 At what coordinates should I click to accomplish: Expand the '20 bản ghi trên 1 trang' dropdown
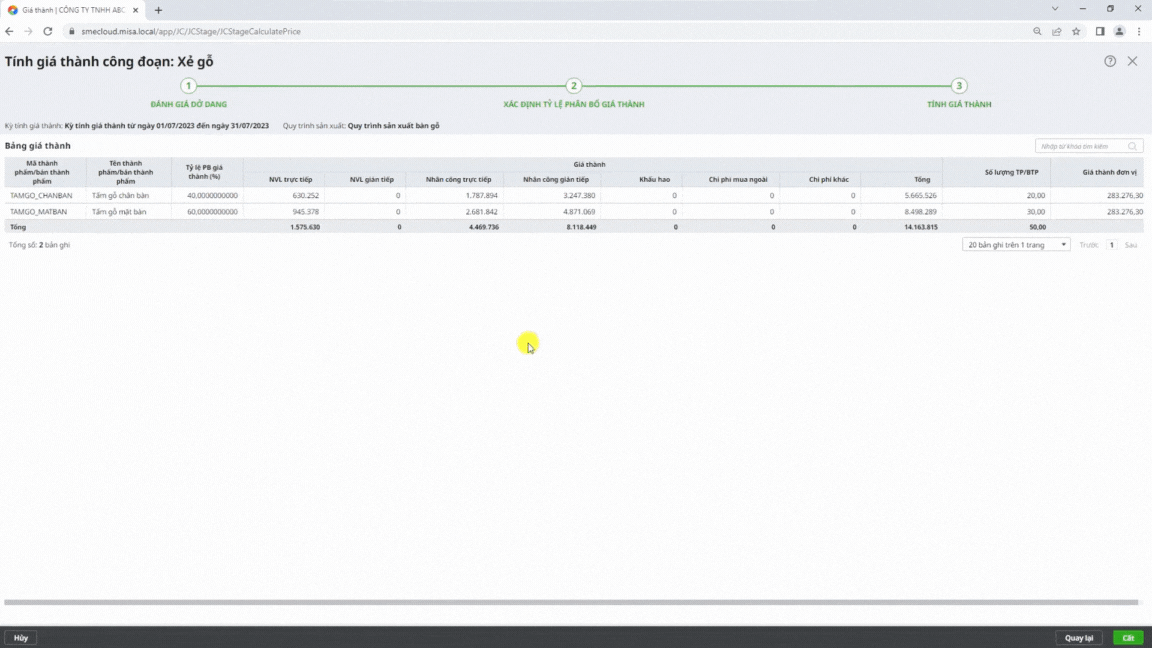(x=1015, y=244)
